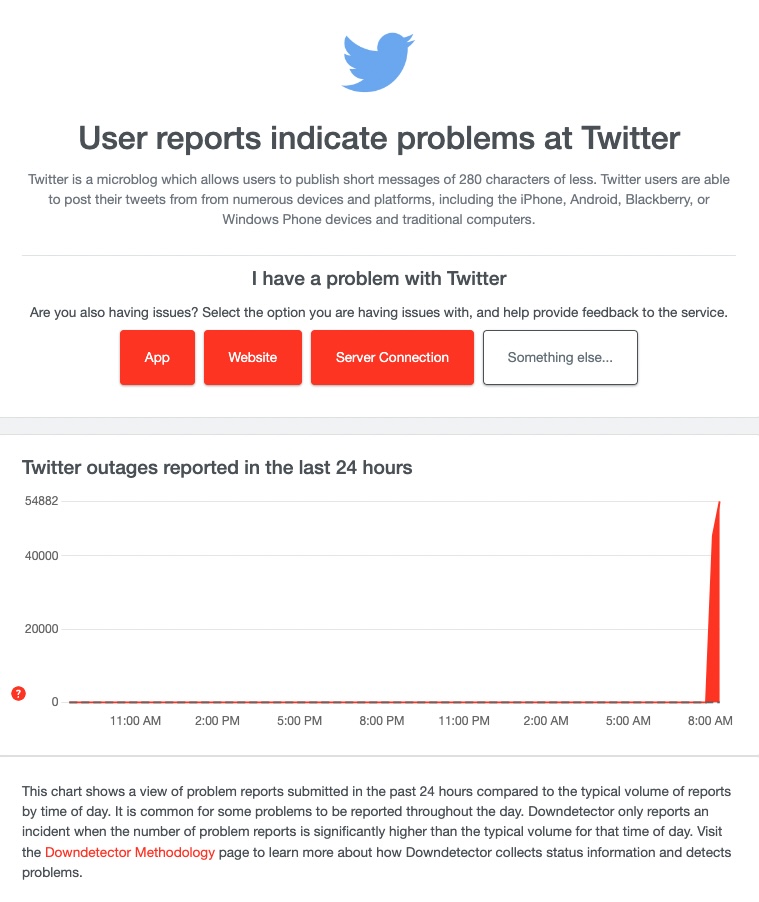The width and height of the screenshot is (759, 902).
Task: Click the 8:00 AM time label
Action: tap(710, 721)
